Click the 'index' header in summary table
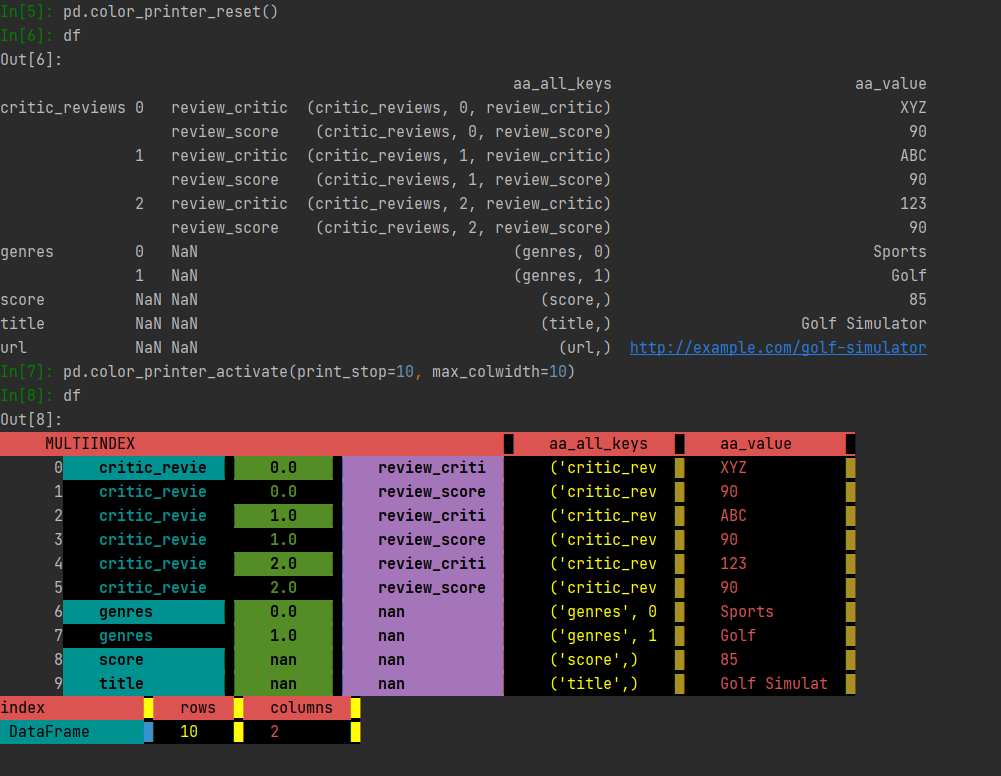Viewport: 1001px width, 776px height. coord(23,708)
